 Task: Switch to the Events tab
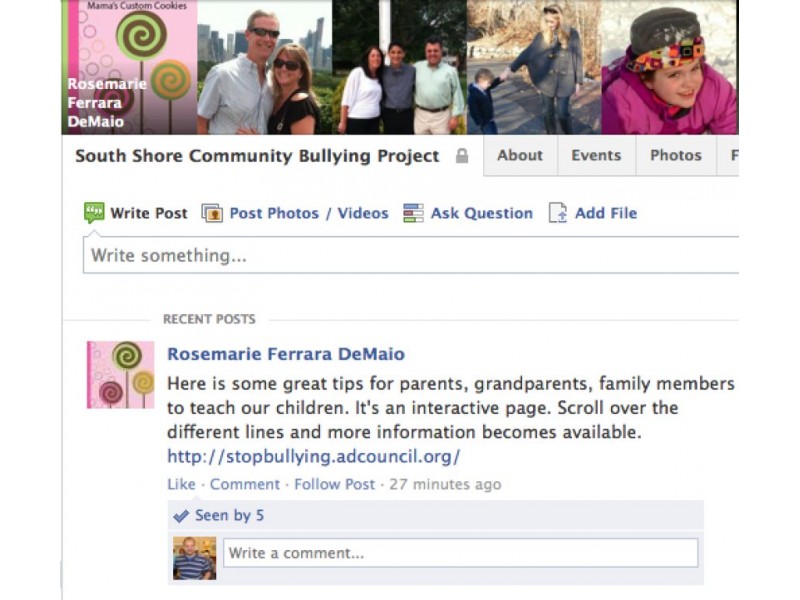pyautogui.click(x=596, y=155)
